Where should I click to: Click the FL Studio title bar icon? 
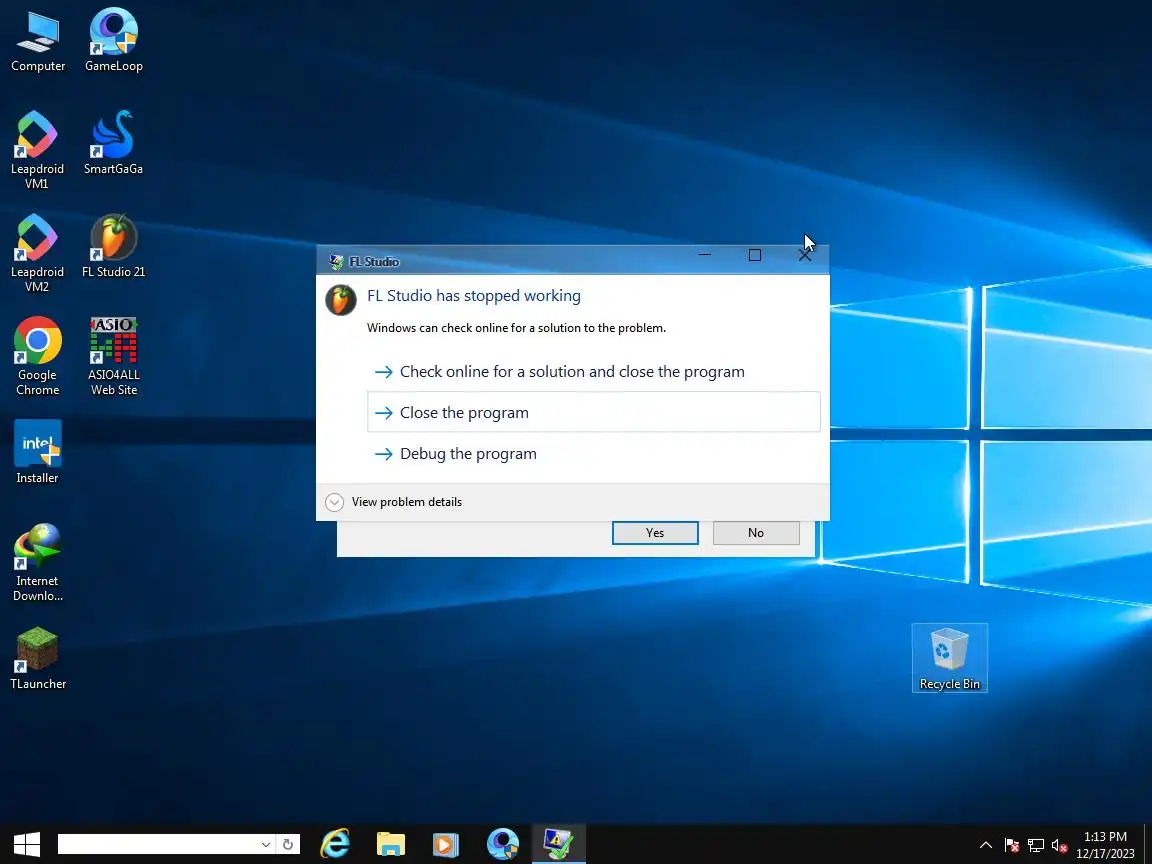(336, 262)
